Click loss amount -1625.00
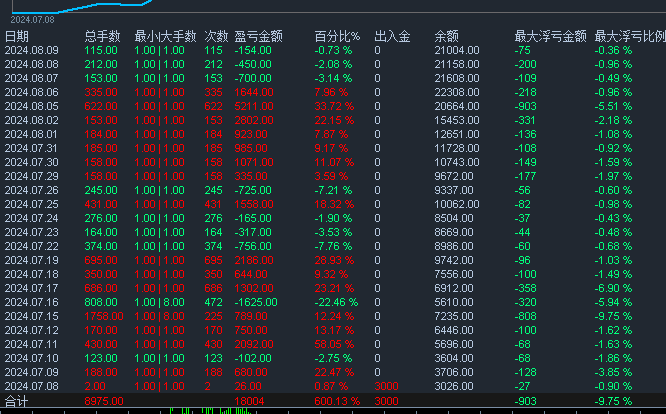 (x=256, y=303)
